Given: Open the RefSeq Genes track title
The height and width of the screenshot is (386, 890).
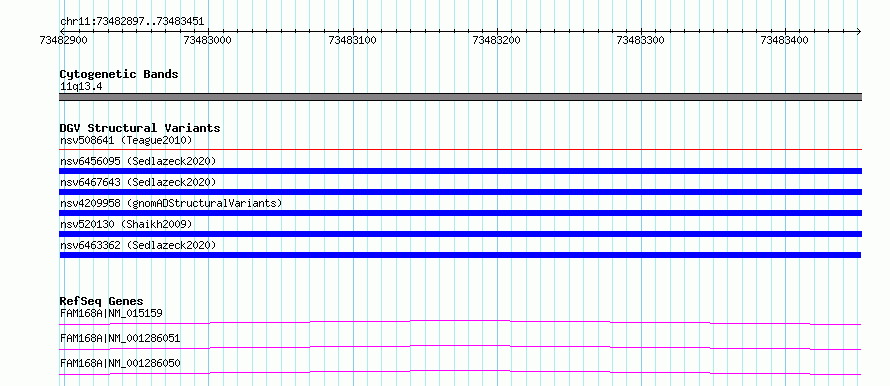Looking at the screenshot, I should click(x=102, y=301).
